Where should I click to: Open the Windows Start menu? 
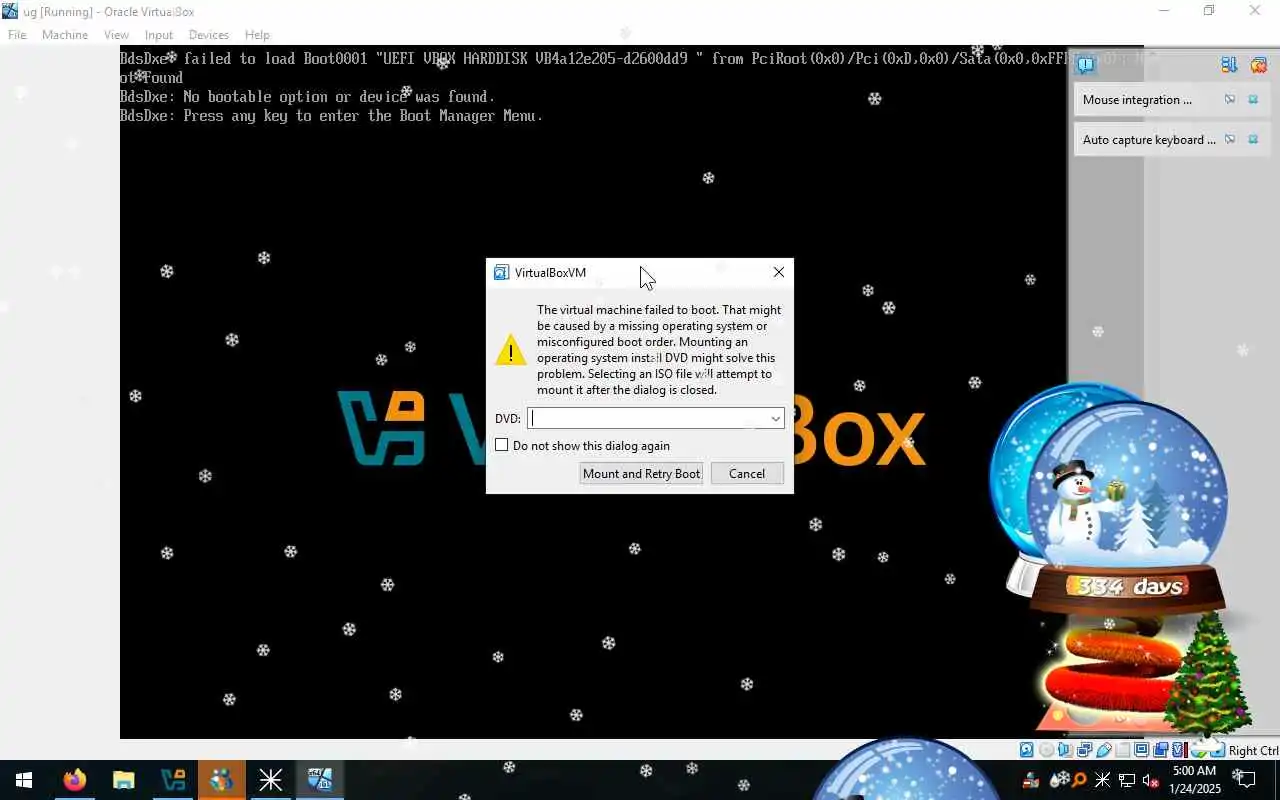(x=24, y=780)
